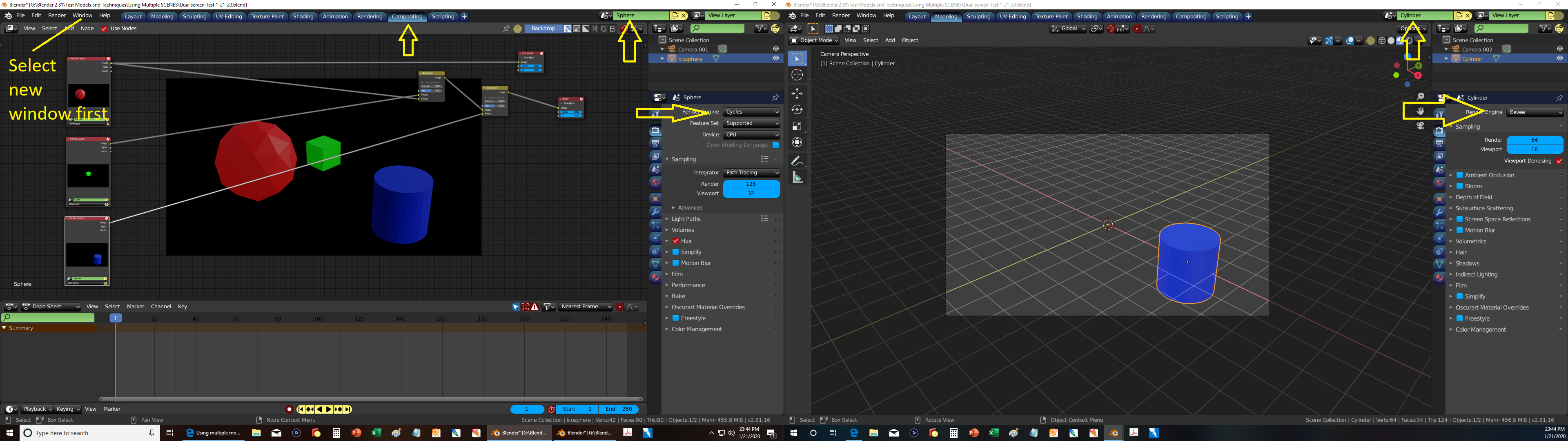Select the 3D Cursor tool

tap(797, 75)
